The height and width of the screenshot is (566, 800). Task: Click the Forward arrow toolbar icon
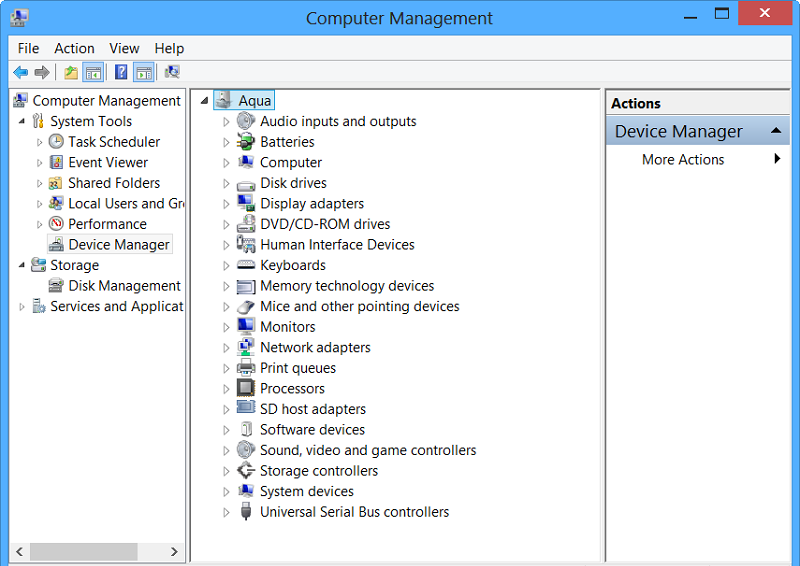(42, 72)
